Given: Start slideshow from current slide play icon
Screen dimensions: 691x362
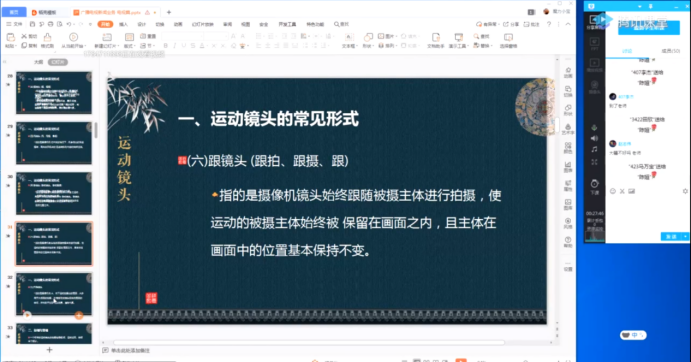Looking at the screenshot, I should click(73, 37).
